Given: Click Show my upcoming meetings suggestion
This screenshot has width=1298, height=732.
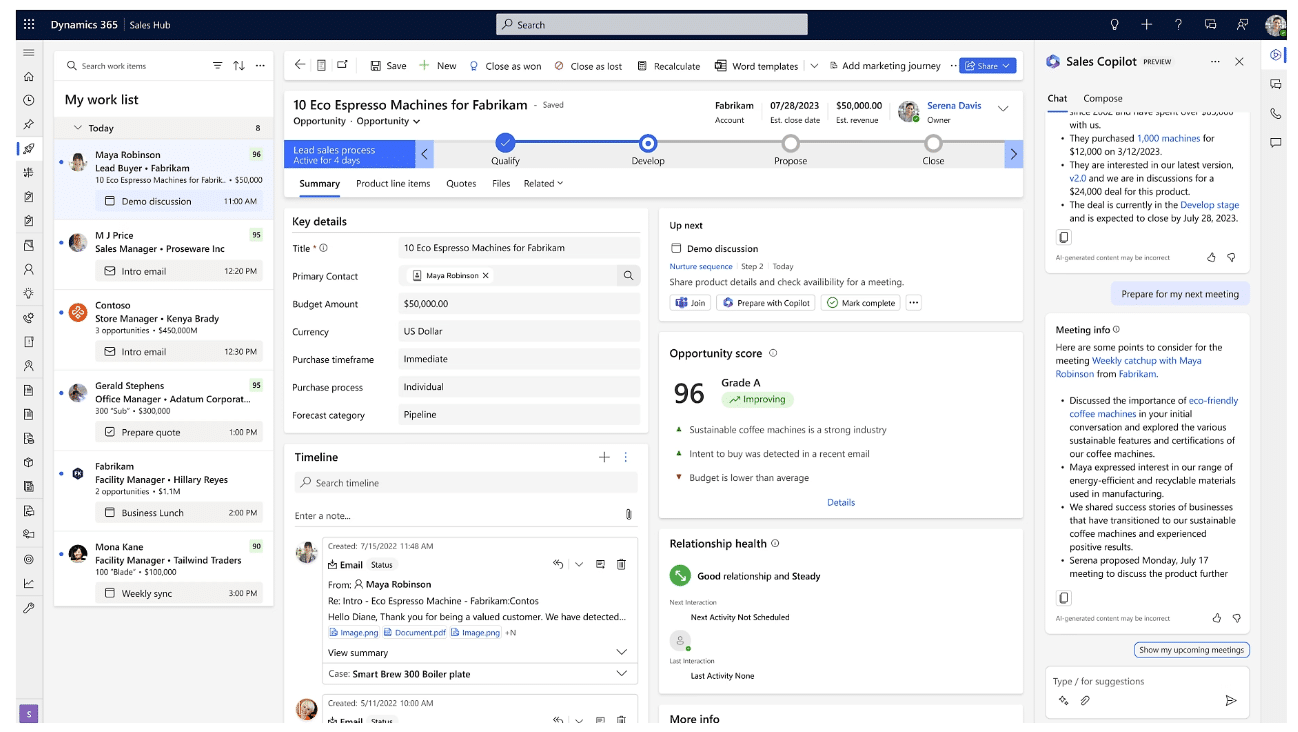Looking at the screenshot, I should tap(1192, 649).
